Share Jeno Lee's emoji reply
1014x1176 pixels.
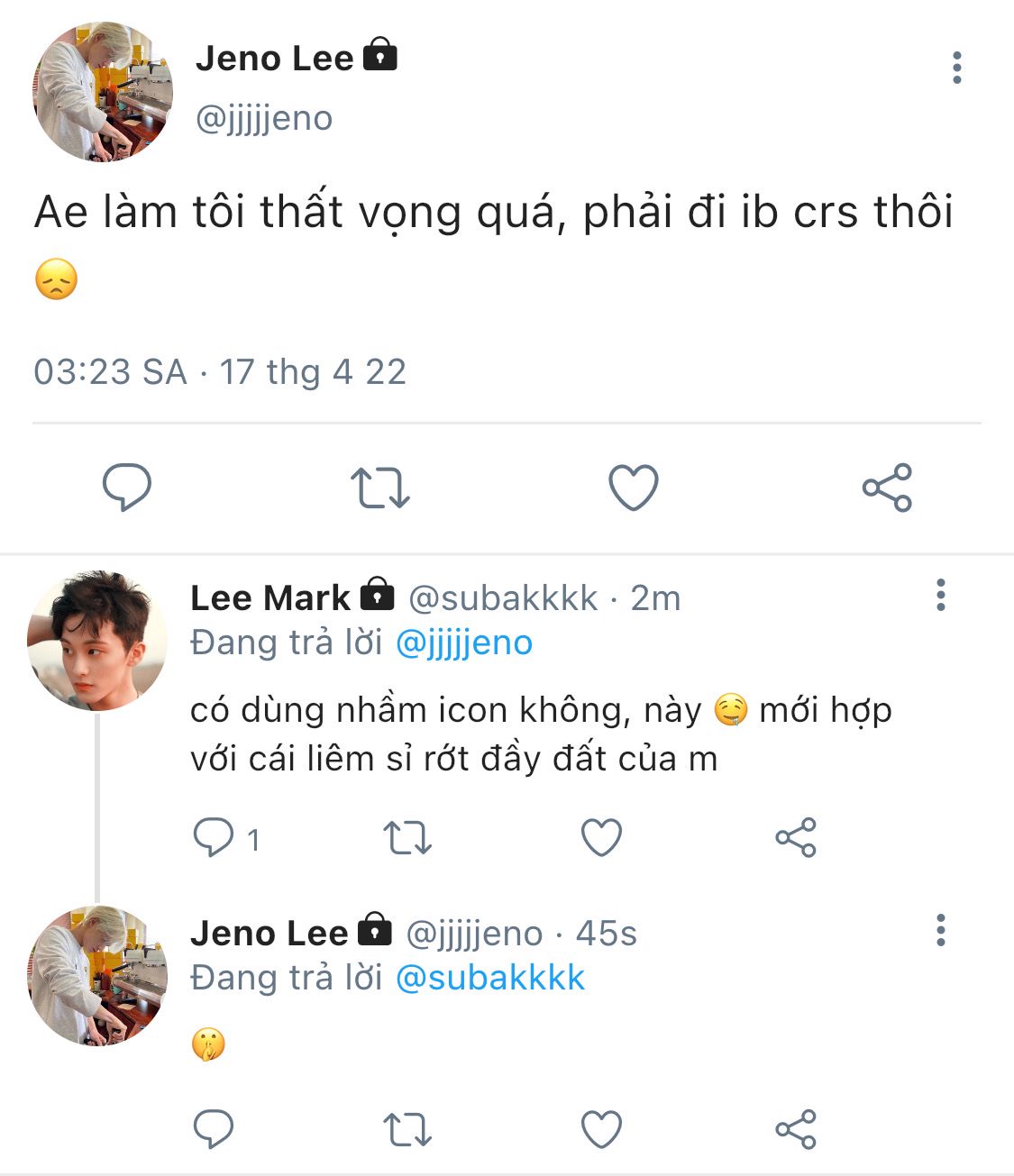point(796,1129)
